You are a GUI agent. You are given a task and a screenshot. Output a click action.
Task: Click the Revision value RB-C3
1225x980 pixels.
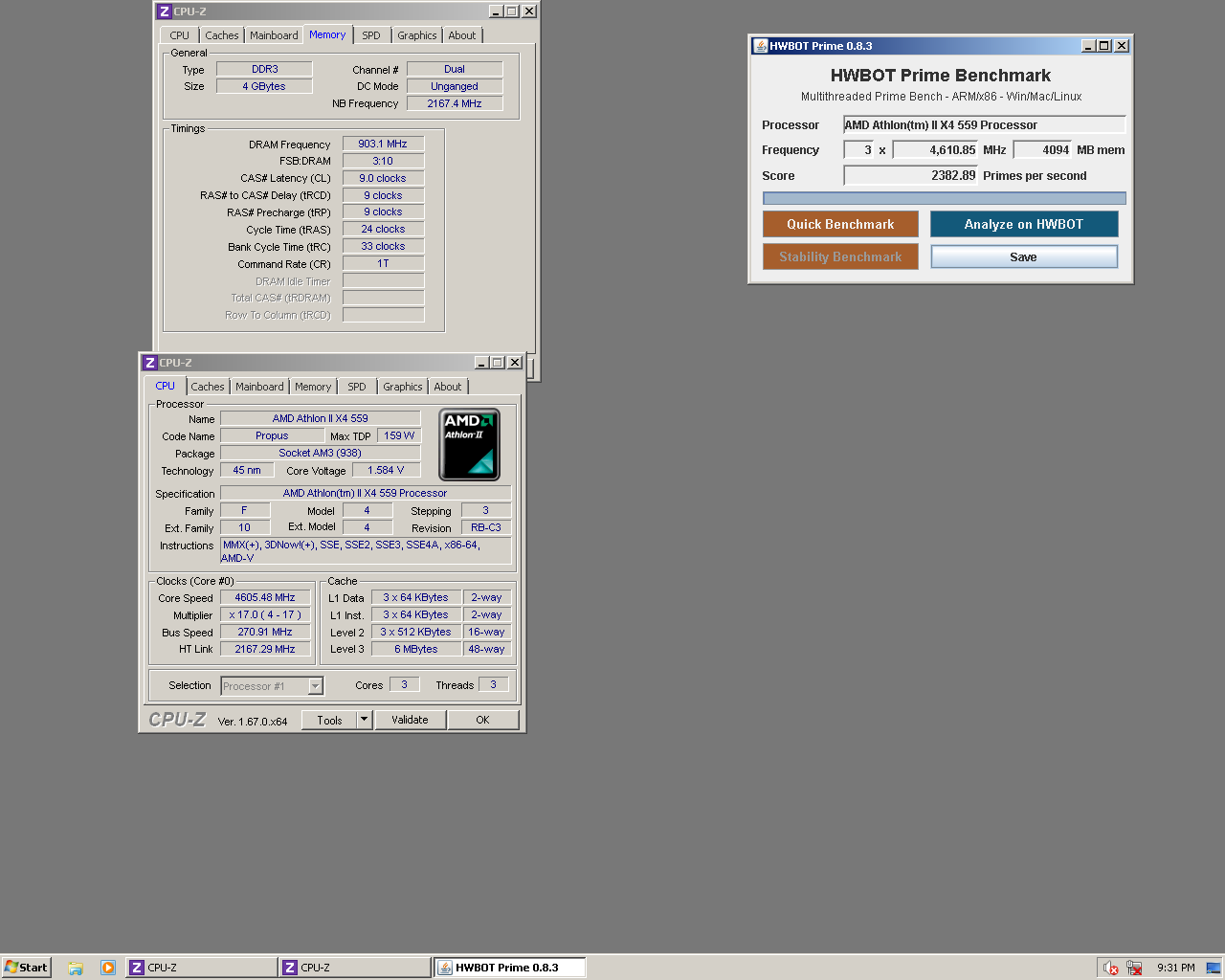pyautogui.click(x=486, y=527)
